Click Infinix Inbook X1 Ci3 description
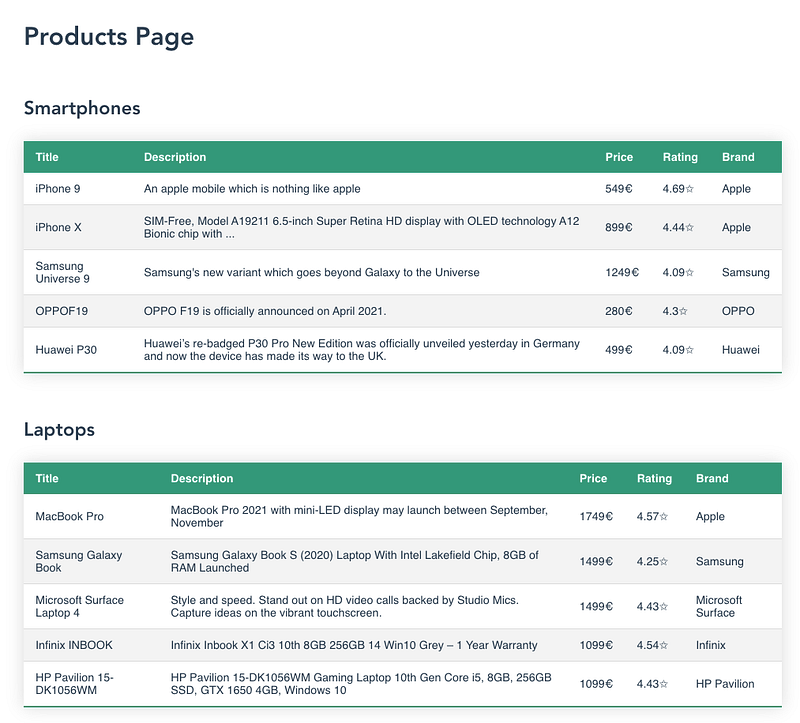This screenshot has height=723, width=800. click(x=354, y=645)
